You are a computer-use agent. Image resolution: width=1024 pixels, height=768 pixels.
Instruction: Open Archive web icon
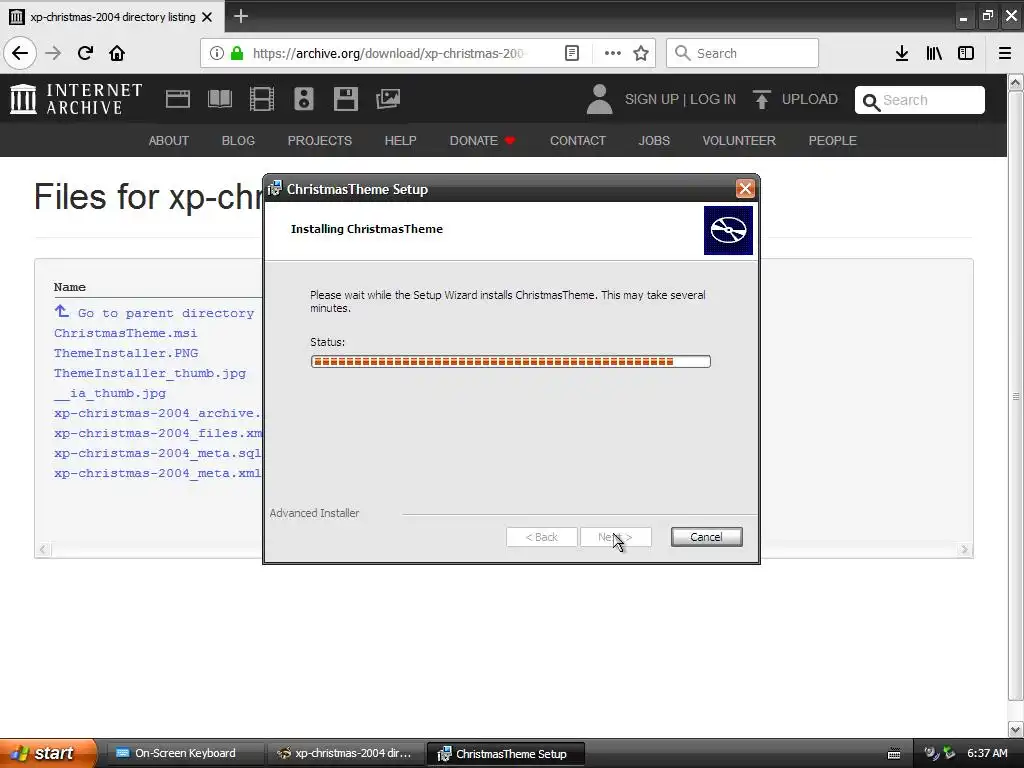tap(178, 99)
